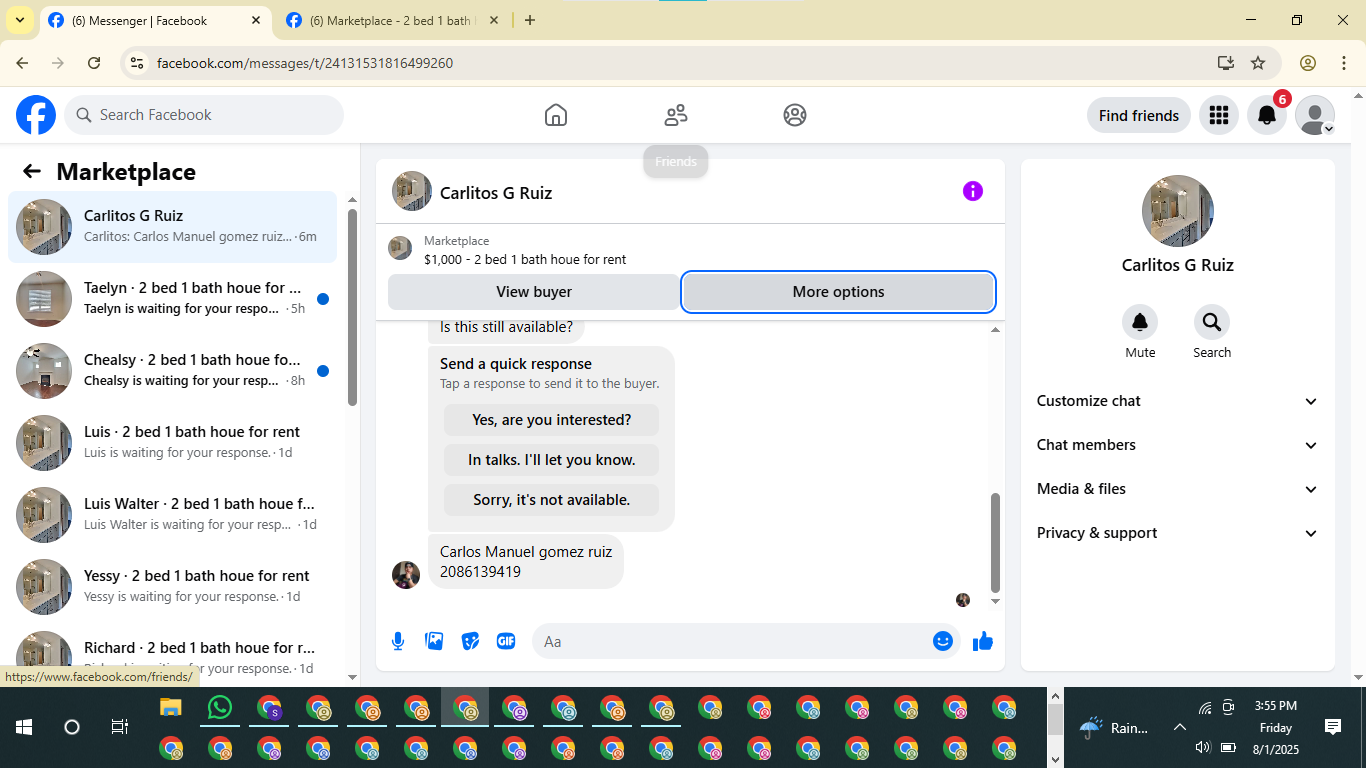Switch to the Messenger | Facebook tab
The image size is (1366, 768).
coord(155,20)
